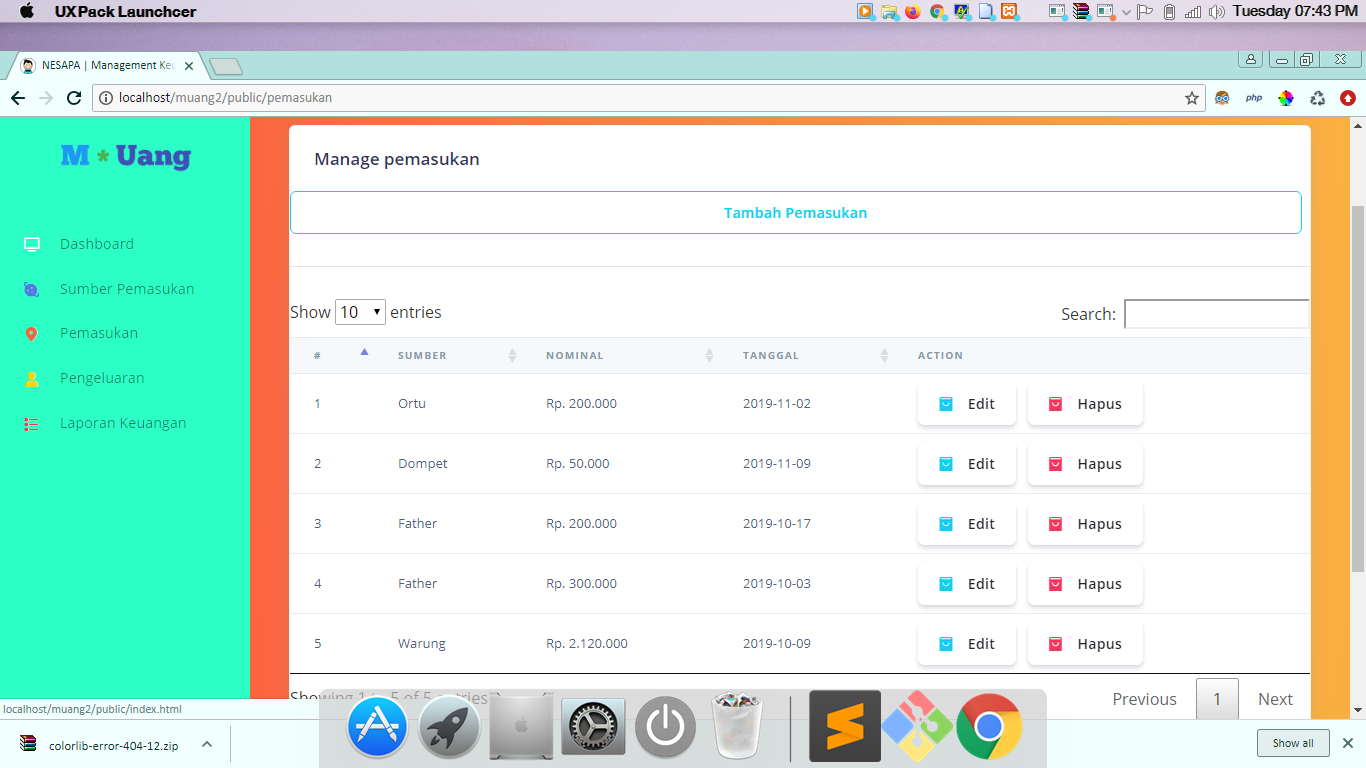
Task: Close the NESAPA tab
Action: (x=189, y=66)
